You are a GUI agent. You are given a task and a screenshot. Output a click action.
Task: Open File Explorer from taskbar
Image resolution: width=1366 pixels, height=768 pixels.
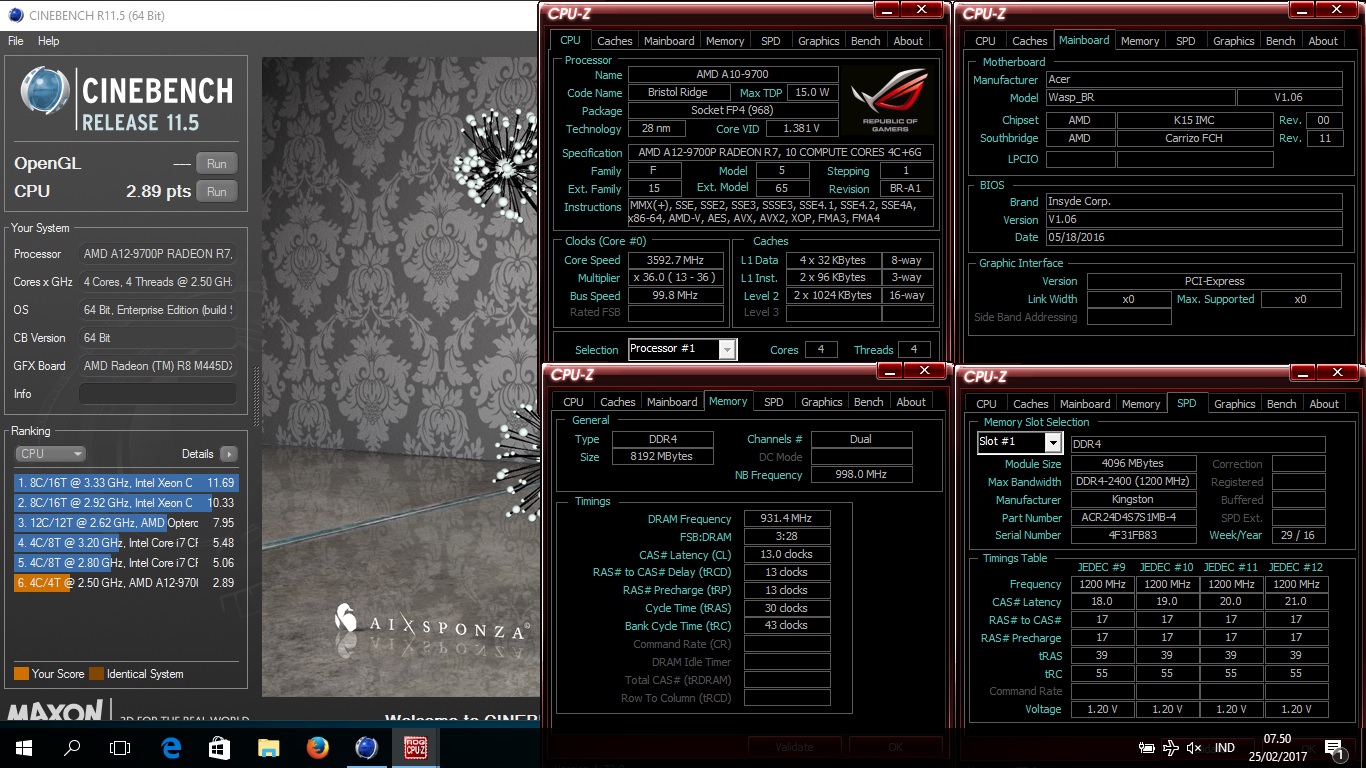[268, 747]
